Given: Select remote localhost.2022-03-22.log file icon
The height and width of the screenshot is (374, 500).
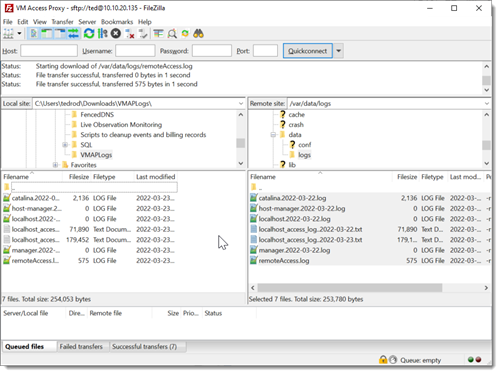Looking at the screenshot, I should (254, 219).
